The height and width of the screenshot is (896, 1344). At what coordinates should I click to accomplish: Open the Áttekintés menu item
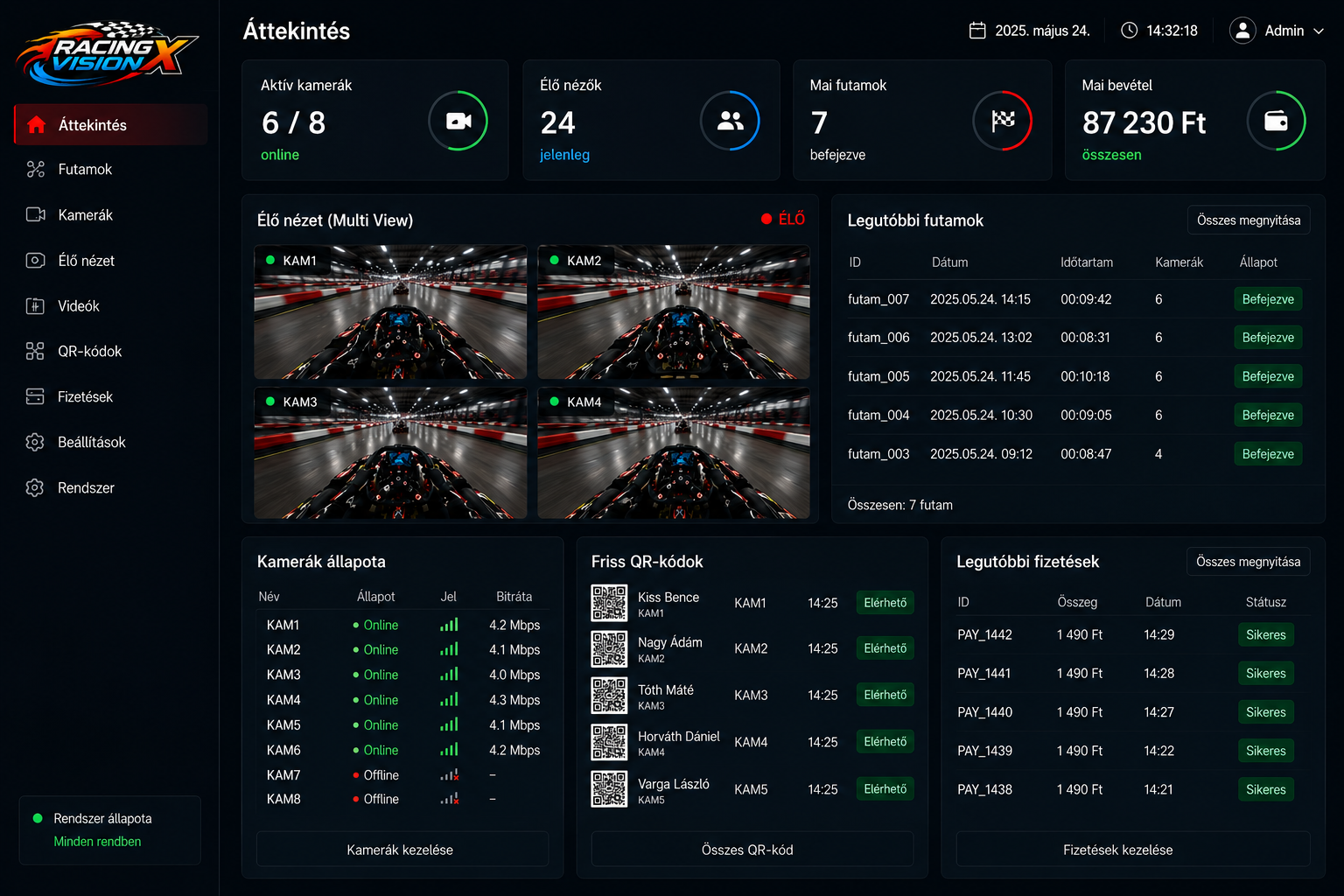(110, 124)
